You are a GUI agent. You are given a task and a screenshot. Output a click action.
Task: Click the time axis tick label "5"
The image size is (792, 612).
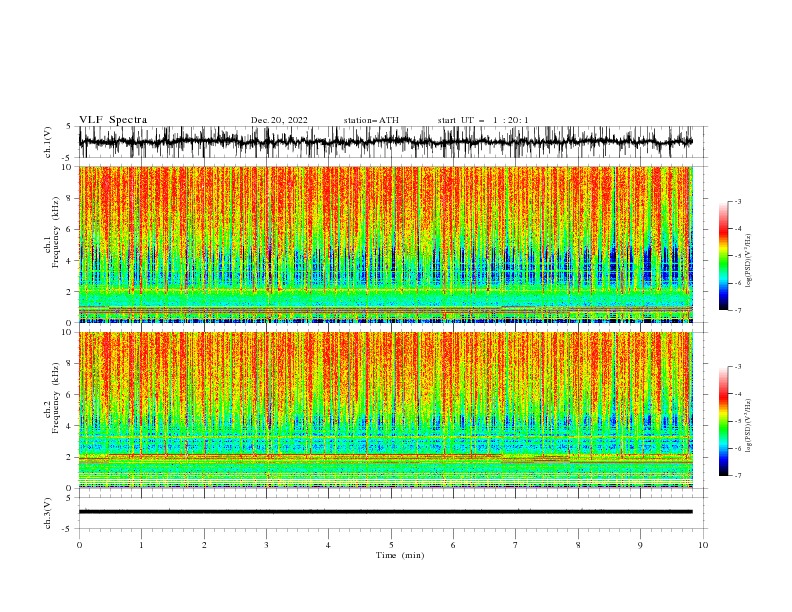[x=391, y=545]
